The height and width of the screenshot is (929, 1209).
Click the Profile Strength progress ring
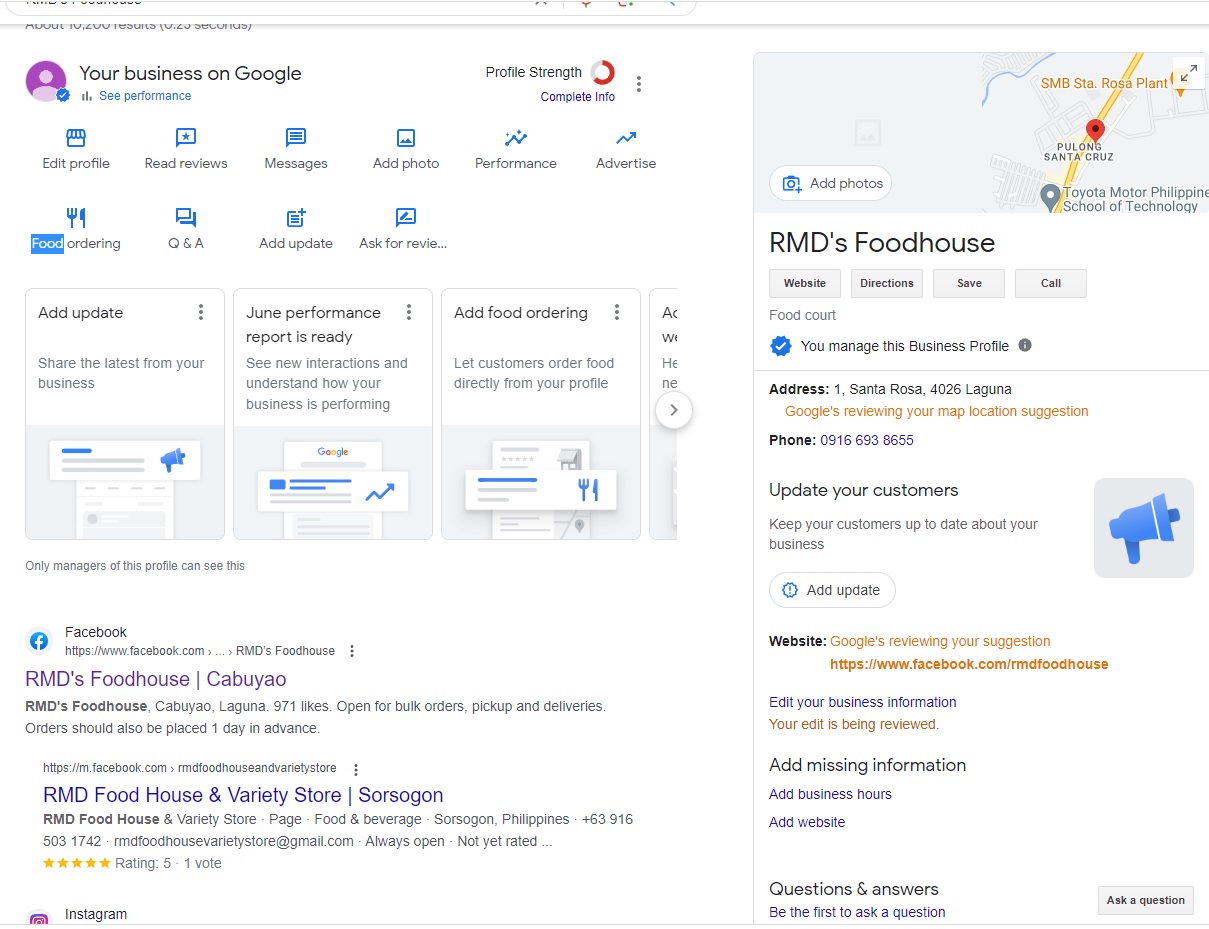coord(602,72)
